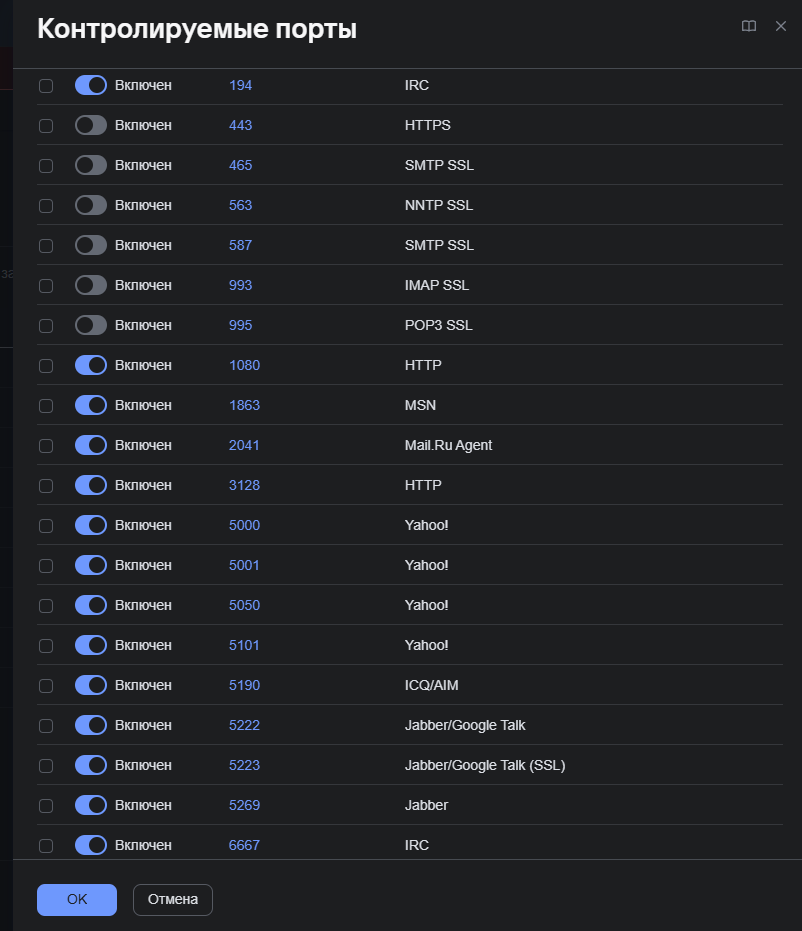This screenshot has width=802, height=931.
Task: Click the port 587 number link
Action: pos(240,245)
